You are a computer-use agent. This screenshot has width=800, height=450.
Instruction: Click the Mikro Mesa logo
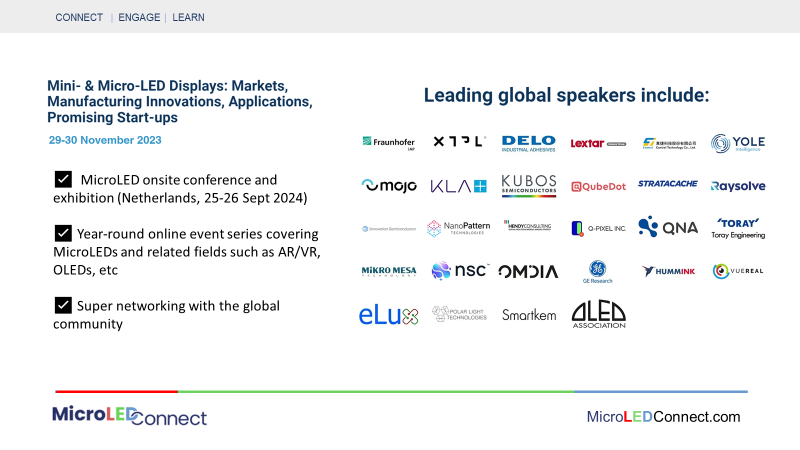point(389,271)
